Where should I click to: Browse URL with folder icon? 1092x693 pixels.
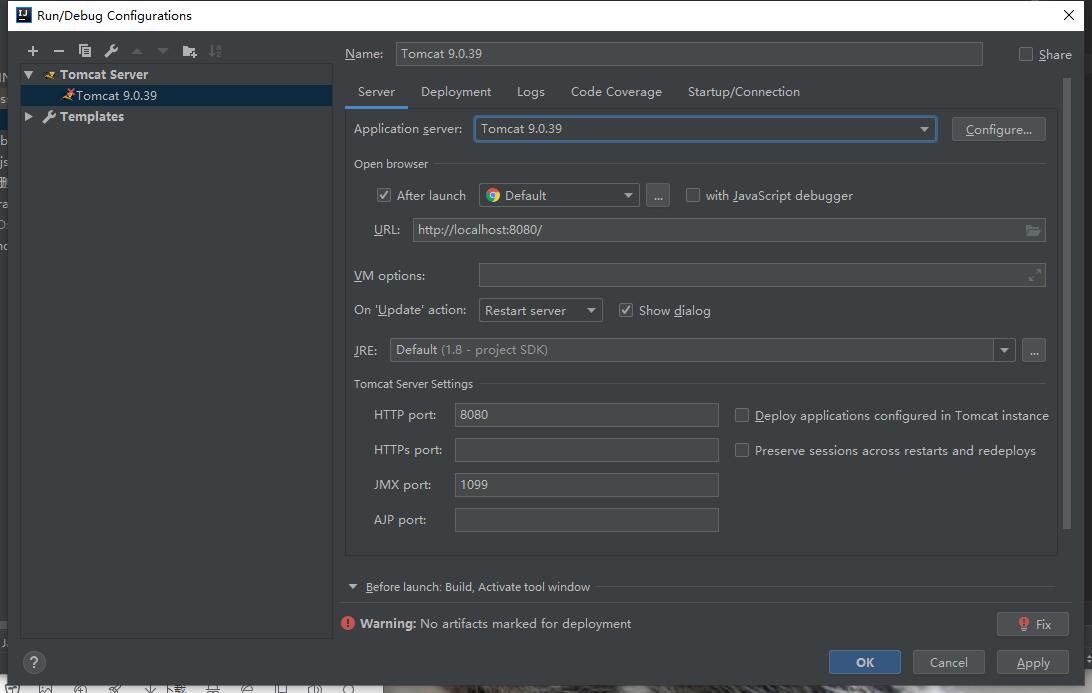pos(1032,230)
